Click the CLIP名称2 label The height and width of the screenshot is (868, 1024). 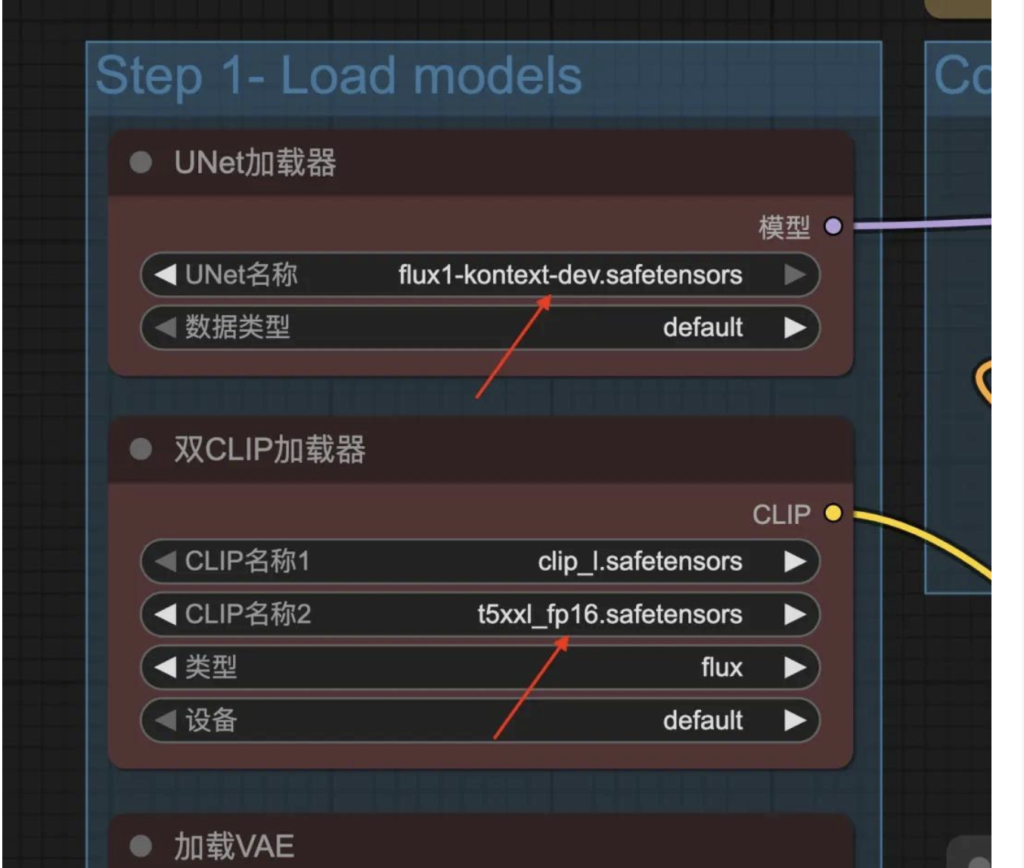248,614
